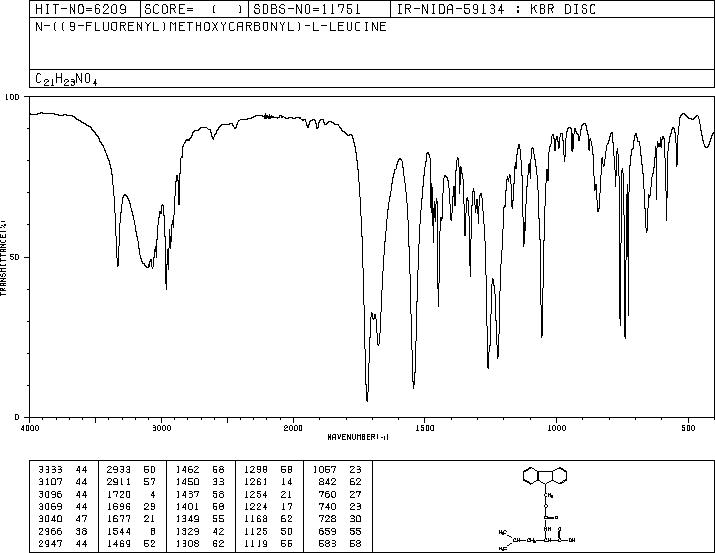Select peak value 1125 in the table
The width and height of the screenshot is (715, 553).
(x=256, y=532)
